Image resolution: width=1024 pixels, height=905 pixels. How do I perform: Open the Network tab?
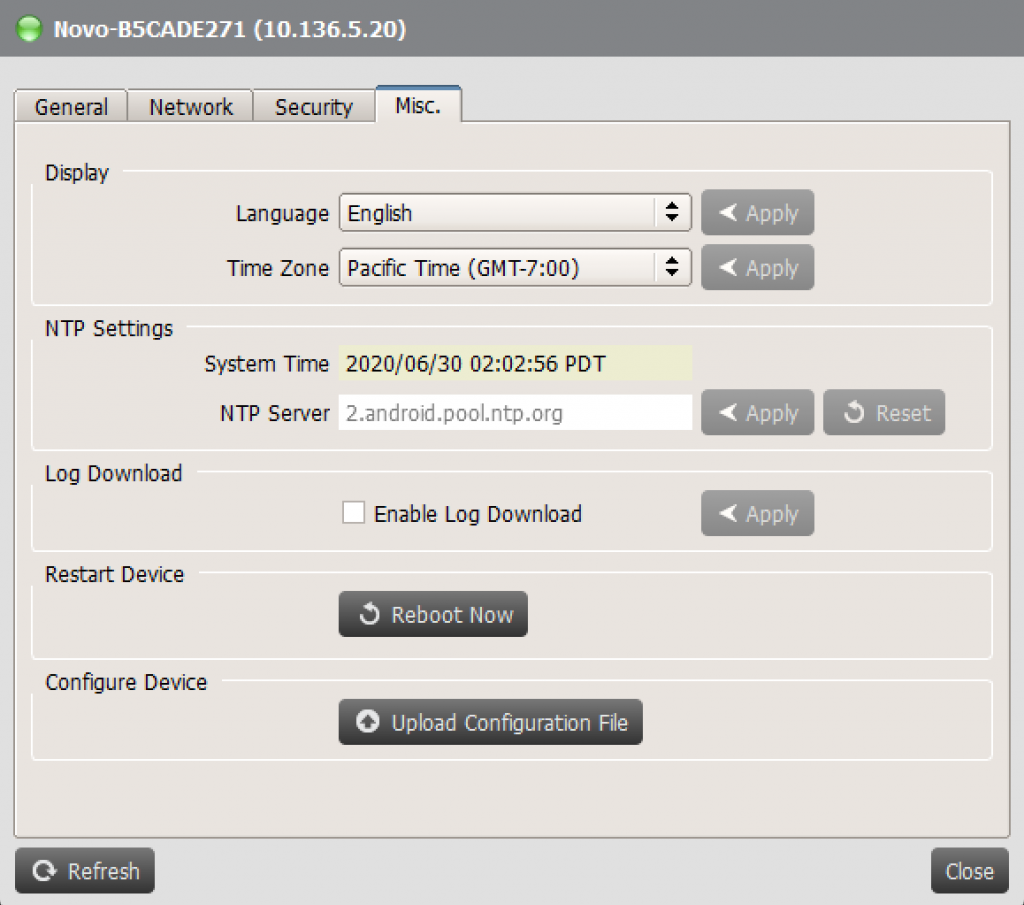(x=191, y=106)
